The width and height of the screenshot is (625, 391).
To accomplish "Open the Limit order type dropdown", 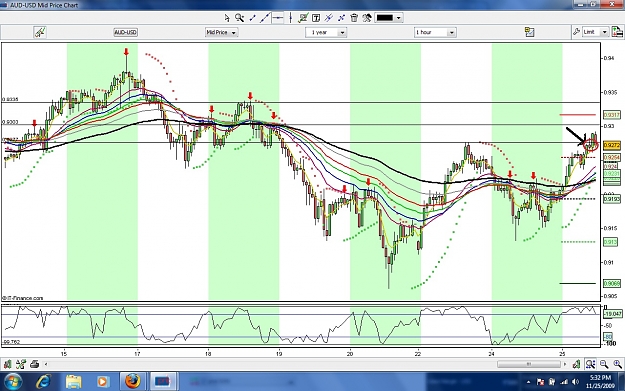I will click(595, 32).
